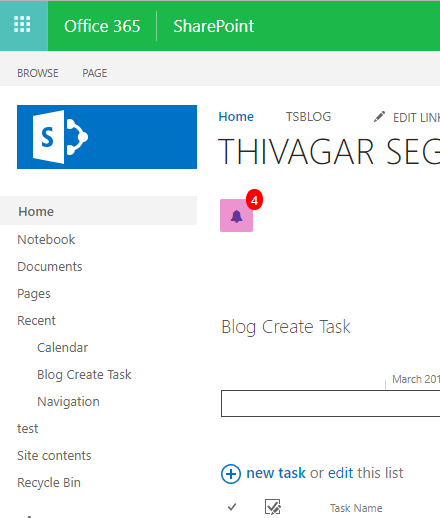Image resolution: width=440 pixels, height=518 pixels.
Task: Open Calendar under Recent
Action: [x=62, y=348]
